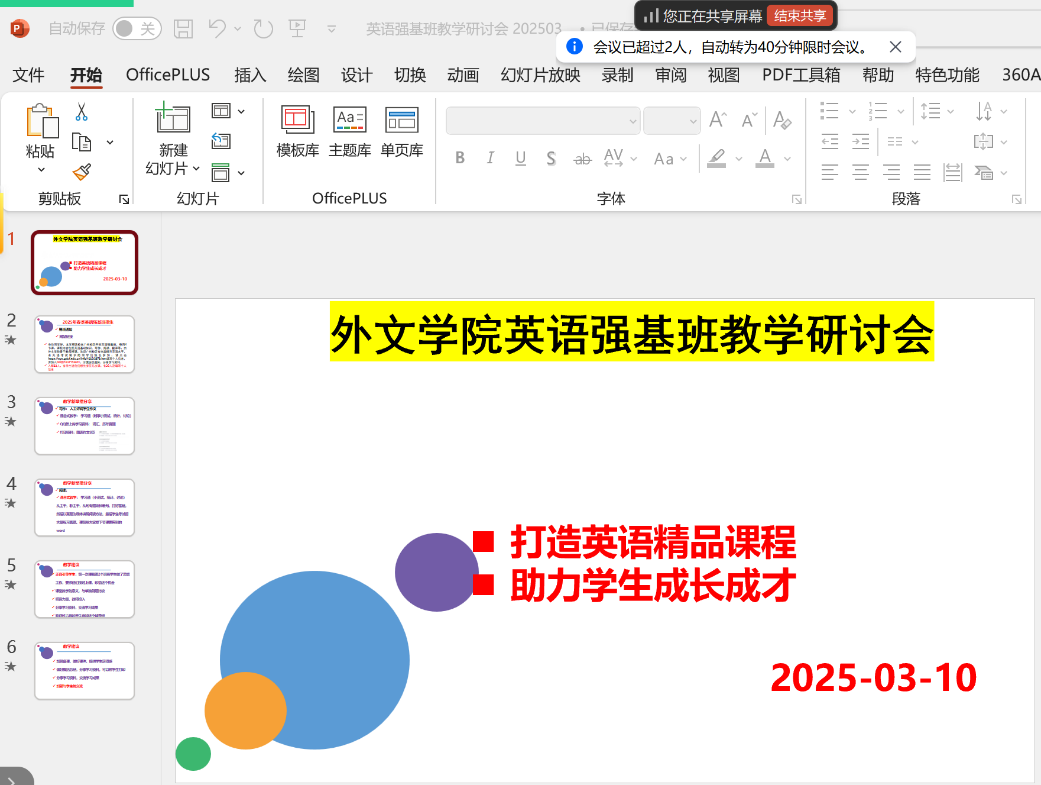The image size is (1041, 785).
Task: Click the Save floppy disk icon
Action: tap(183, 28)
